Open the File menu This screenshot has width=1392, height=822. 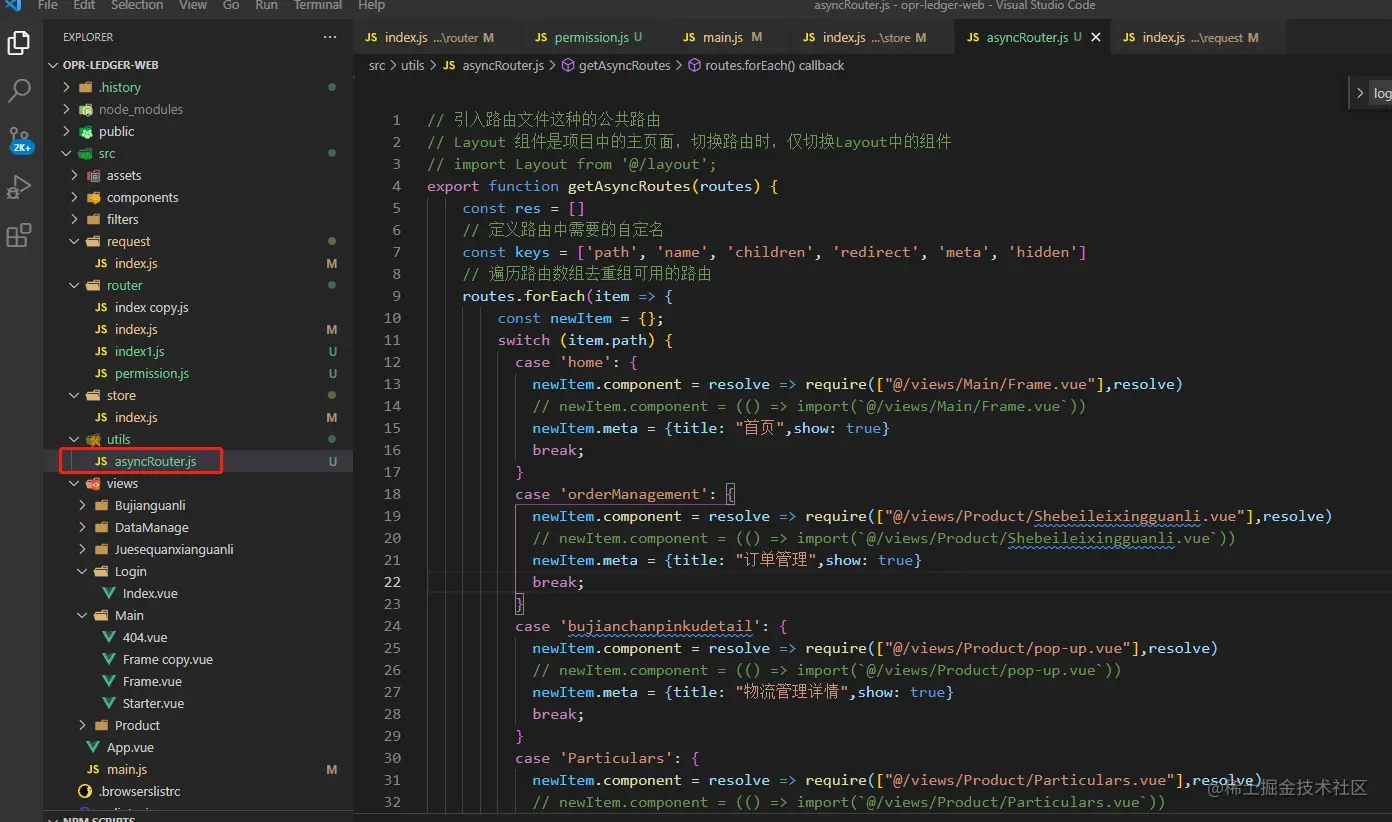(47, 5)
